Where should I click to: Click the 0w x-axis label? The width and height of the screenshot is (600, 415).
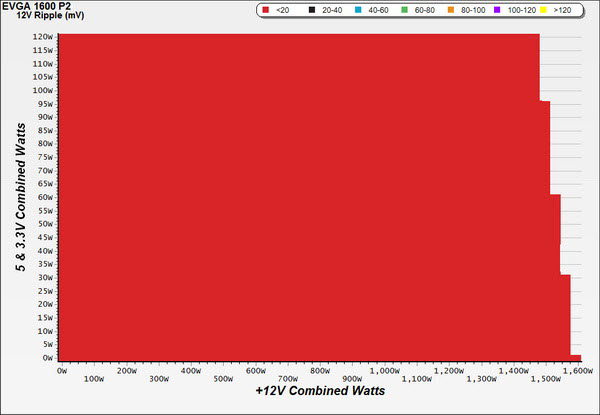(62, 371)
